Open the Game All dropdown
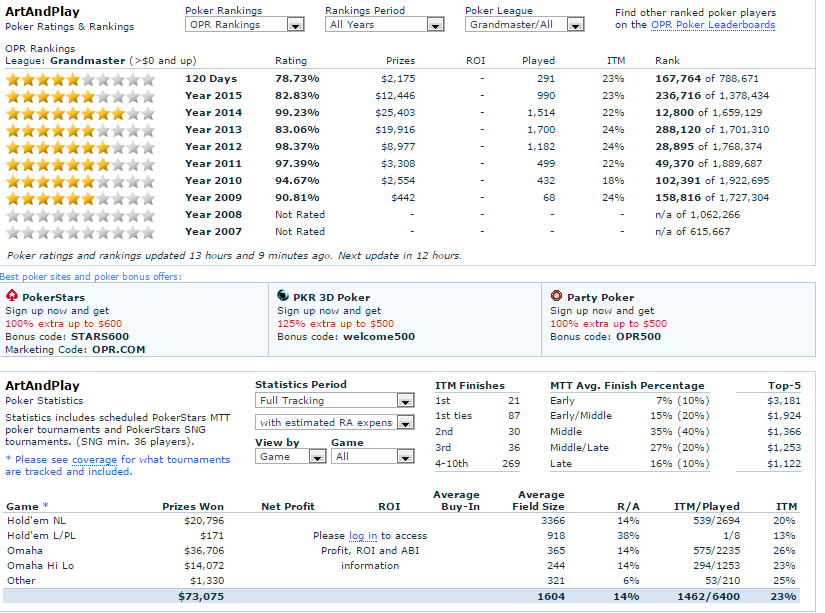The height and width of the screenshot is (613, 825). 373,456
